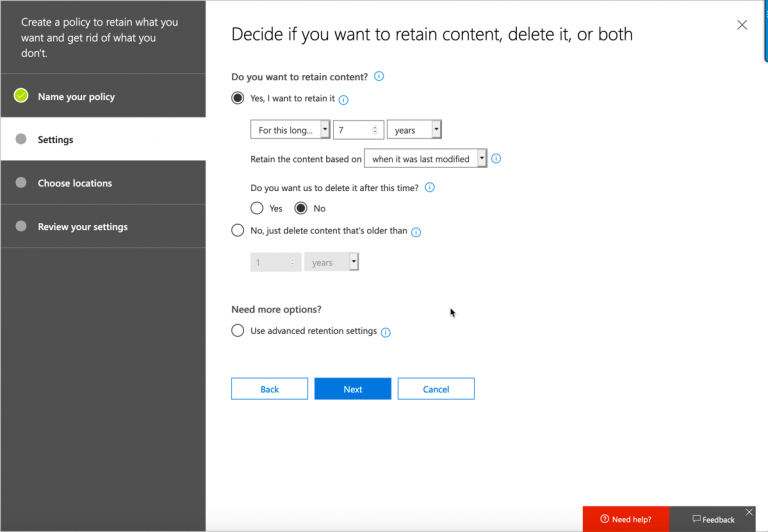The height and width of the screenshot is (532, 768).
Task: Click the spinner arrows on the 7 field
Action: [375, 130]
